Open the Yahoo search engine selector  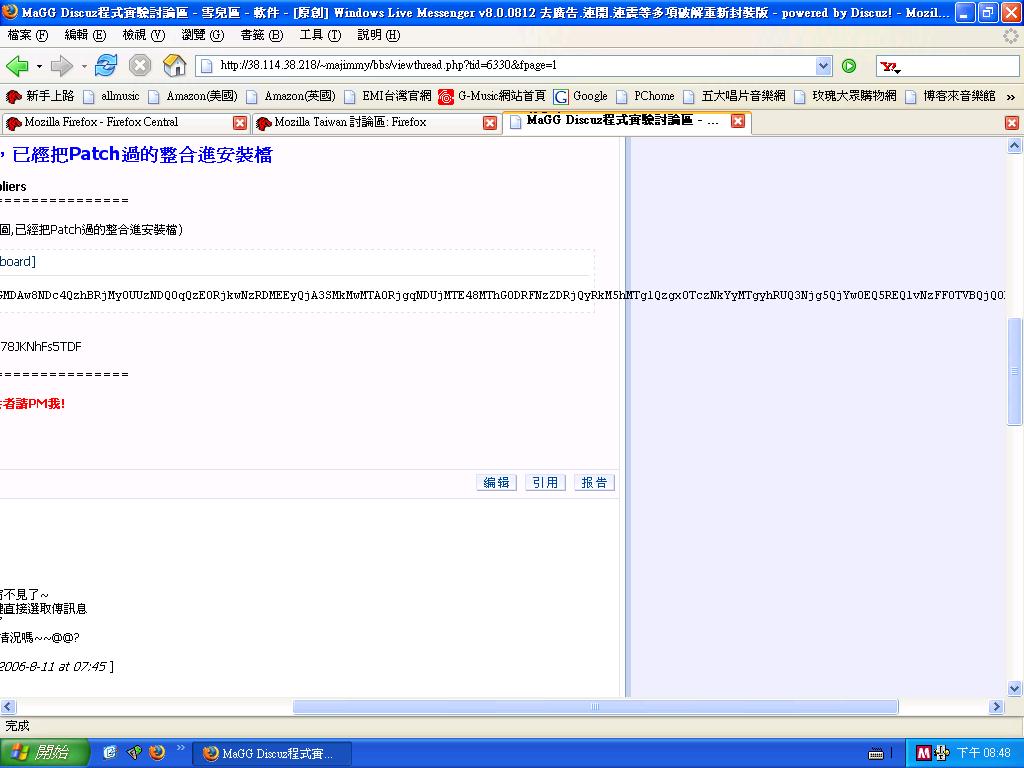pos(890,66)
